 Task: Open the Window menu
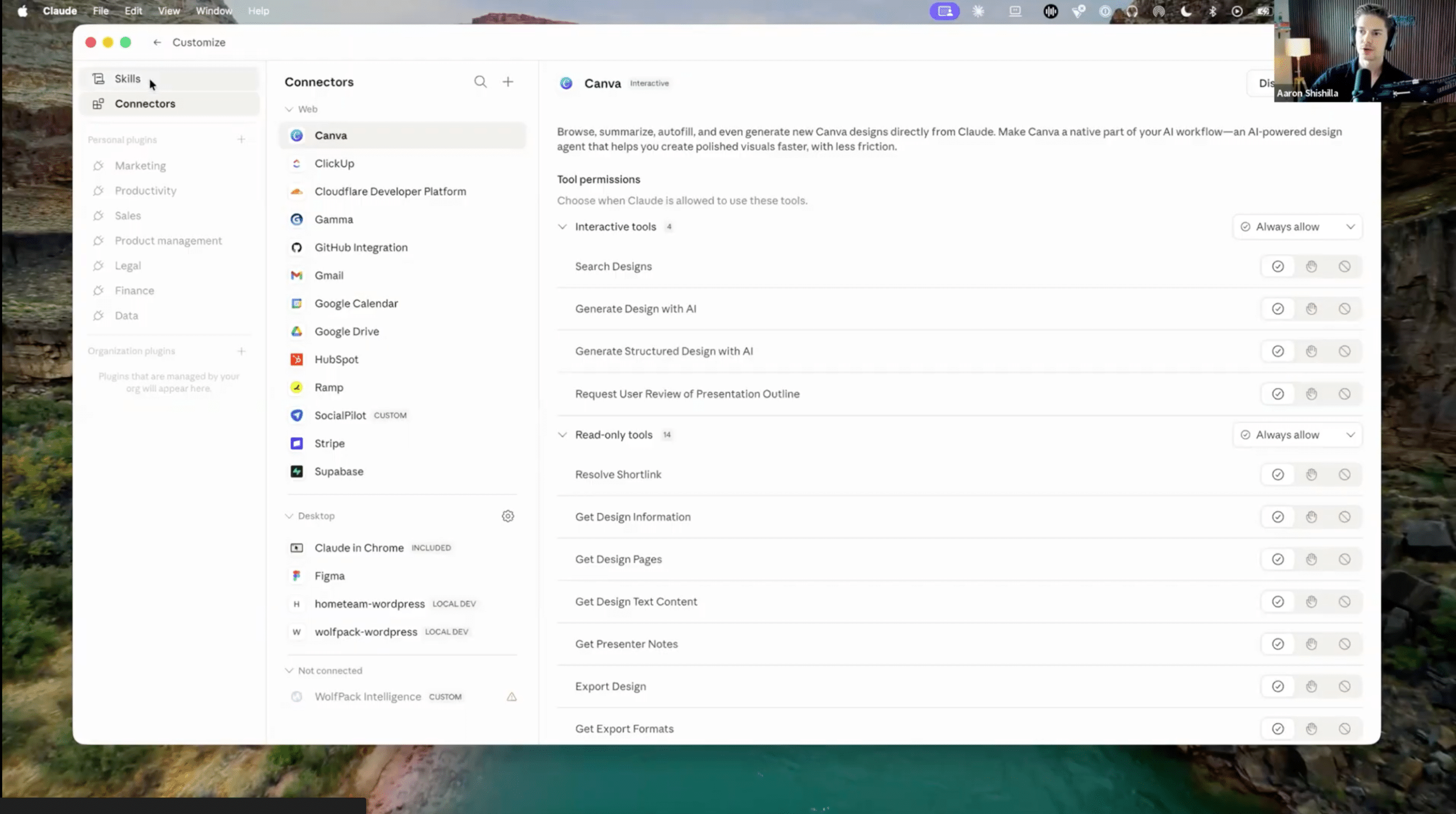pos(214,11)
